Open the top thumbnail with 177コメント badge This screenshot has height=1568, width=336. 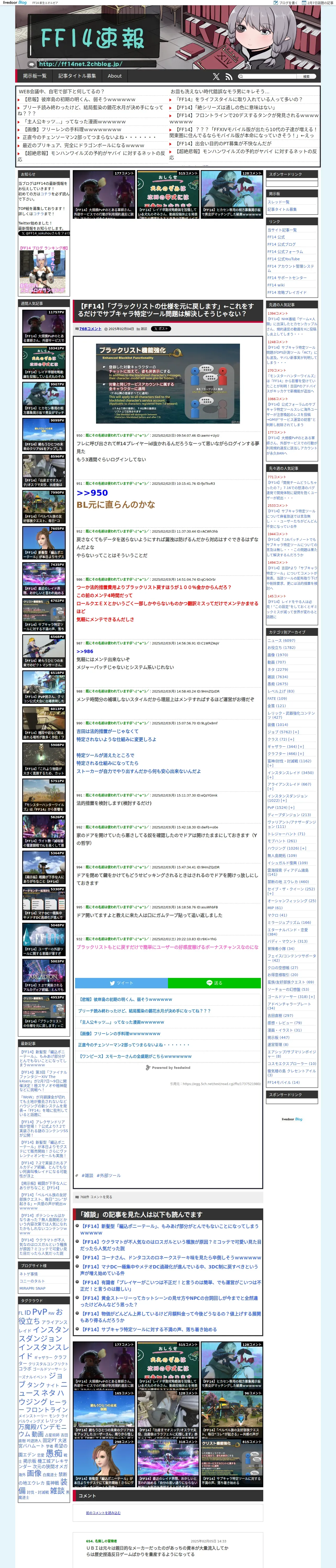click(104, 195)
